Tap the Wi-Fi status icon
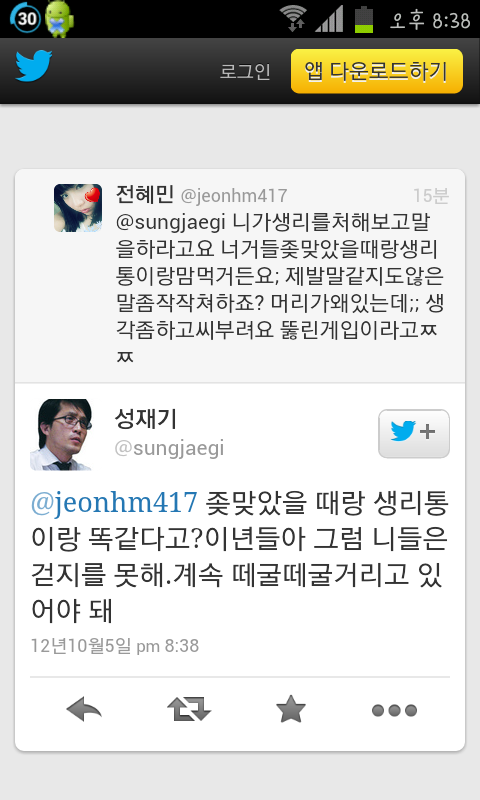 click(x=293, y=19)
